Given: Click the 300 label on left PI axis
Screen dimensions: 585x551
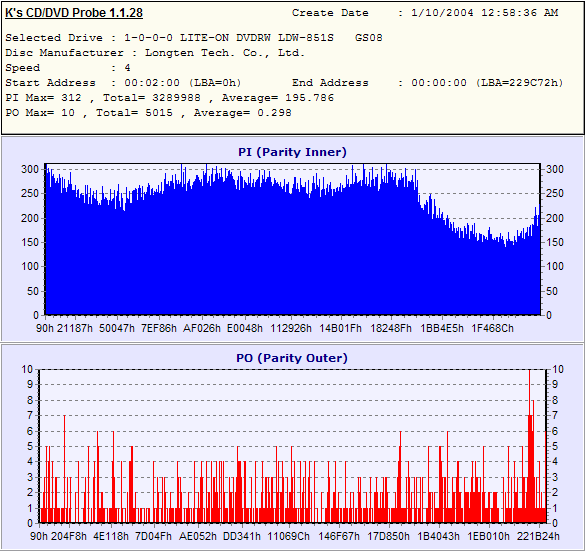Looking at the screenshot, I should [30, 169].
